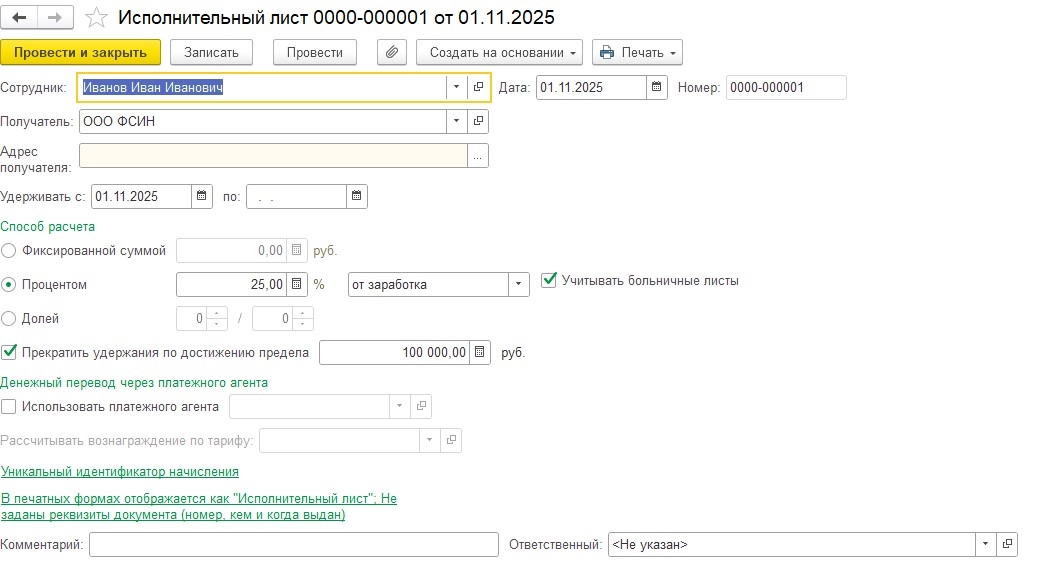1038x572 pixels.
Task: Open the Получатель record with open-form icon
Action: coord(478,121)
